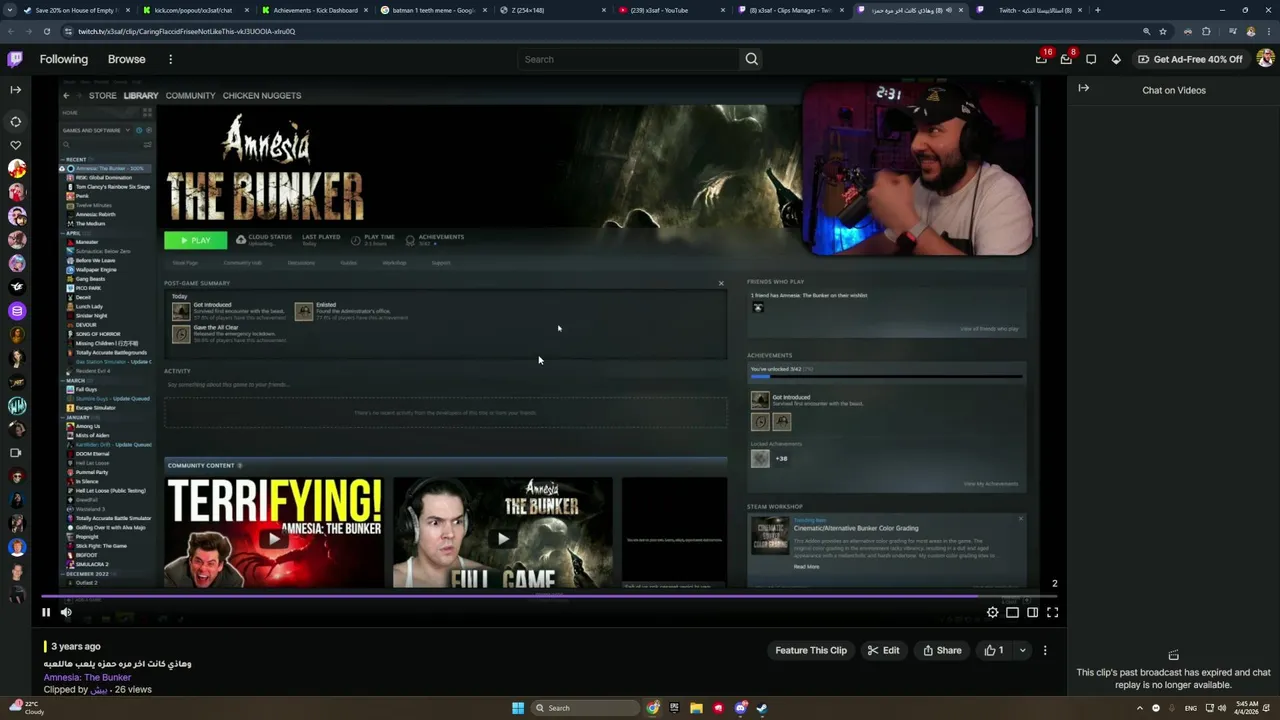Bookmark this page with the star
Viewport: 1280px width, 720px height.
pyautogui.click(x=1164, y=31)
